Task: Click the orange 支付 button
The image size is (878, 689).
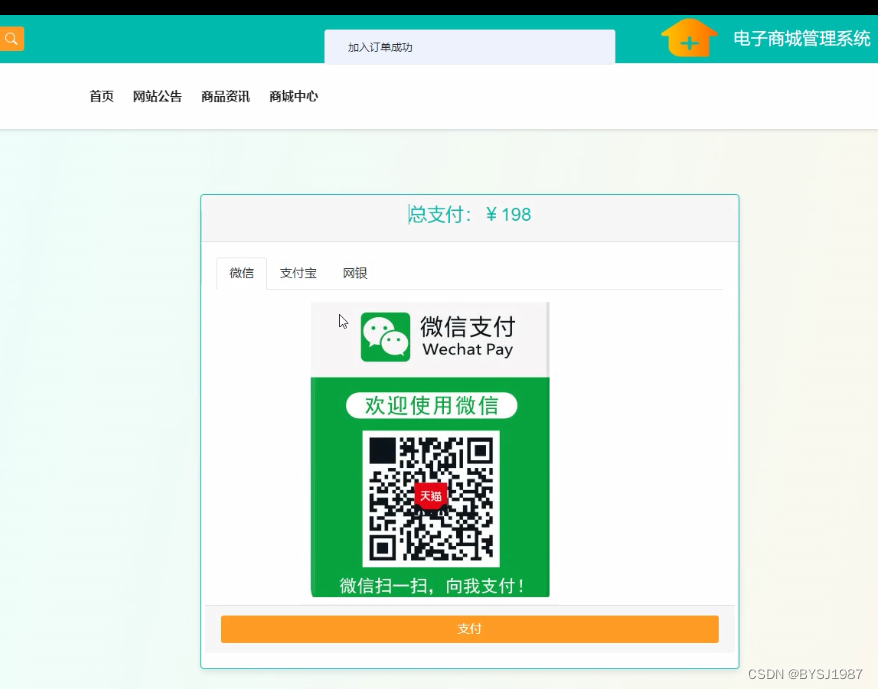Action: tap(469, 629)
